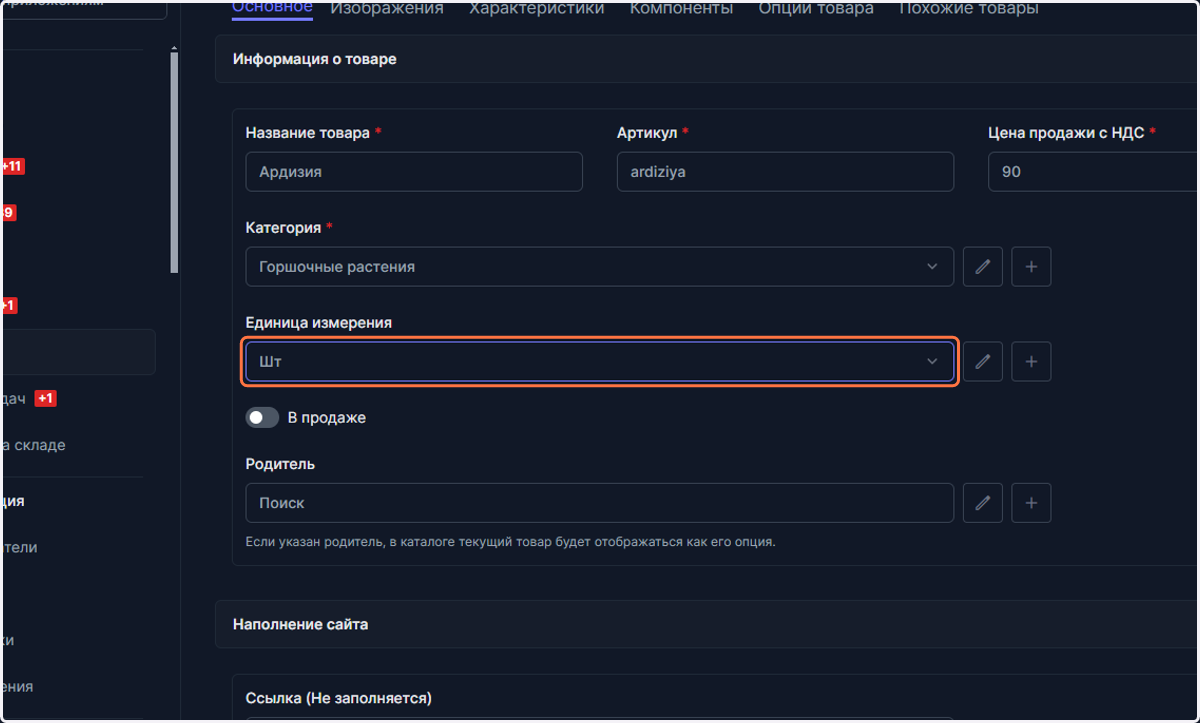1200x723 pixels.
Task: Toggle the В продаже switch
Action: click(x=262, y=418)
